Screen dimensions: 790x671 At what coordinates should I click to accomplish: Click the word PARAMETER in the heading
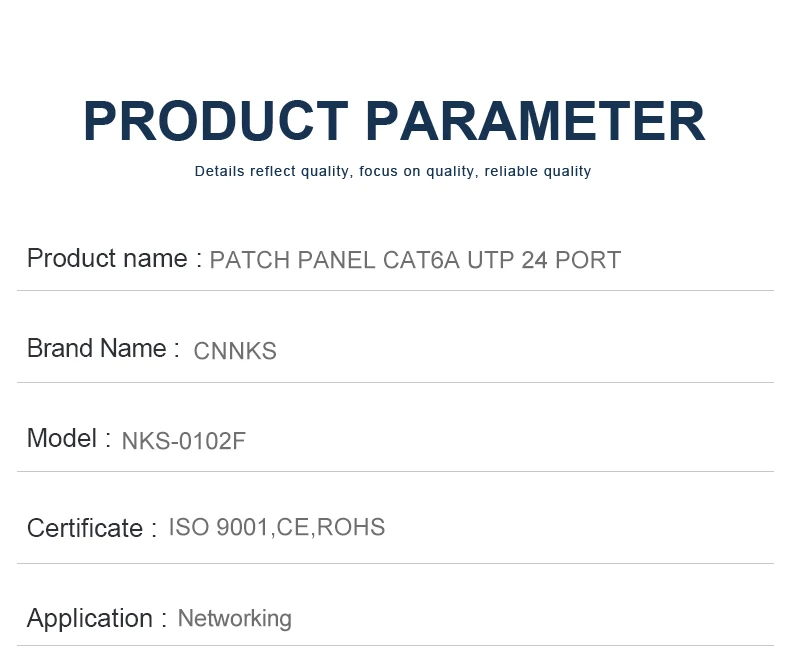pyautogui.click(x=535, y=122)
